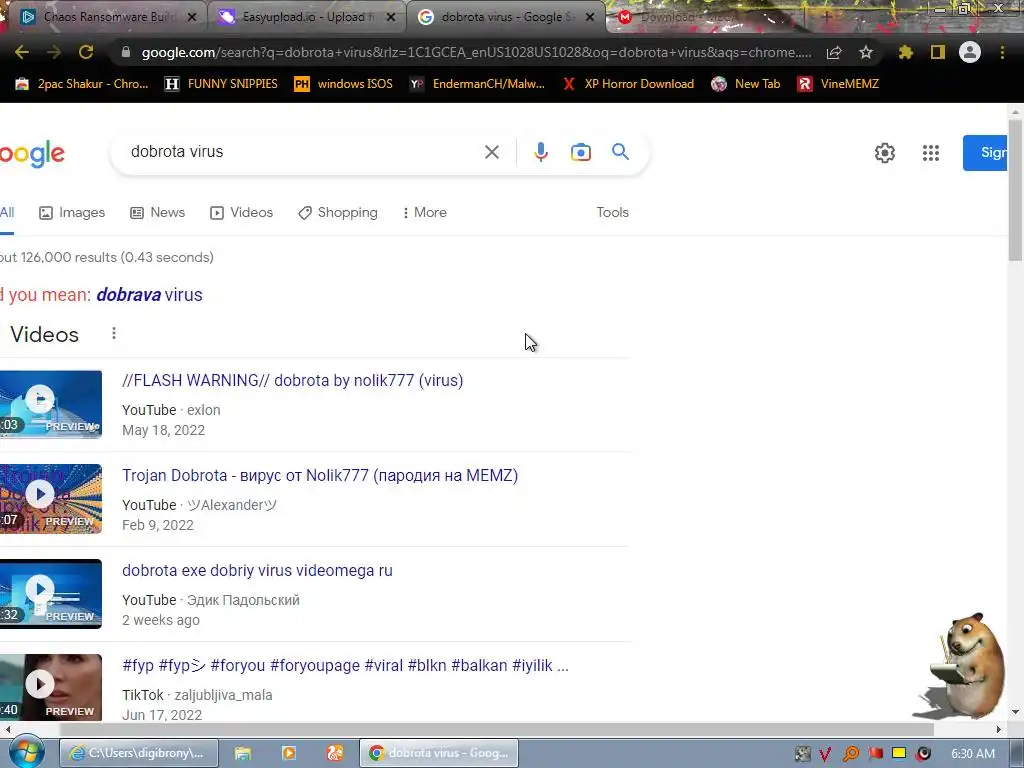Click the dobrava virus suggestion link

pos(150,295)
